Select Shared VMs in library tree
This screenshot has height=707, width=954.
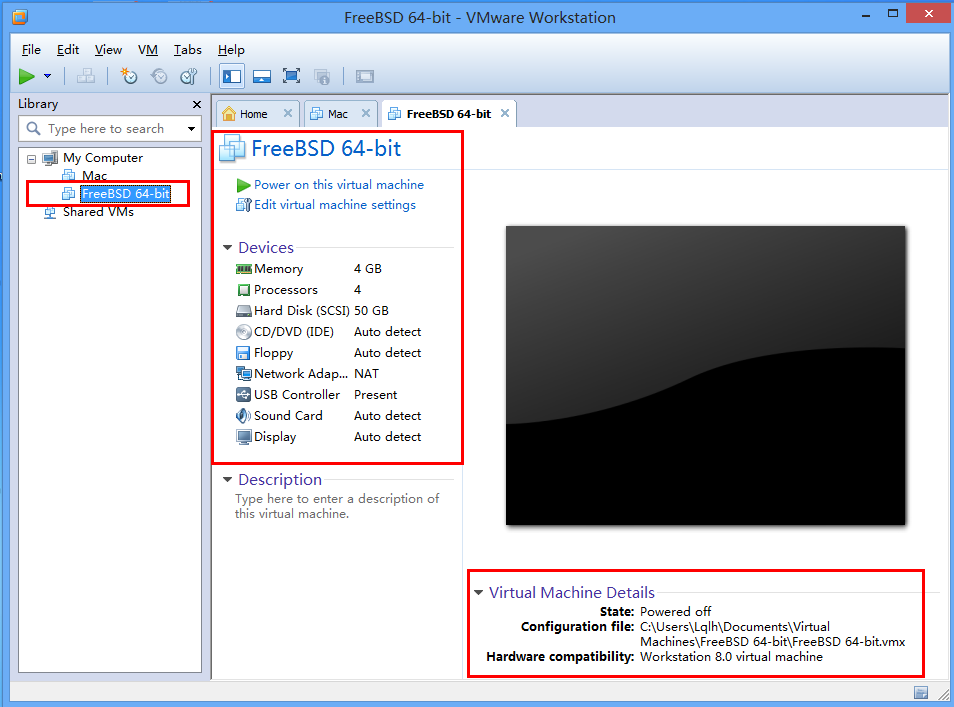click(x=98, y=212)
